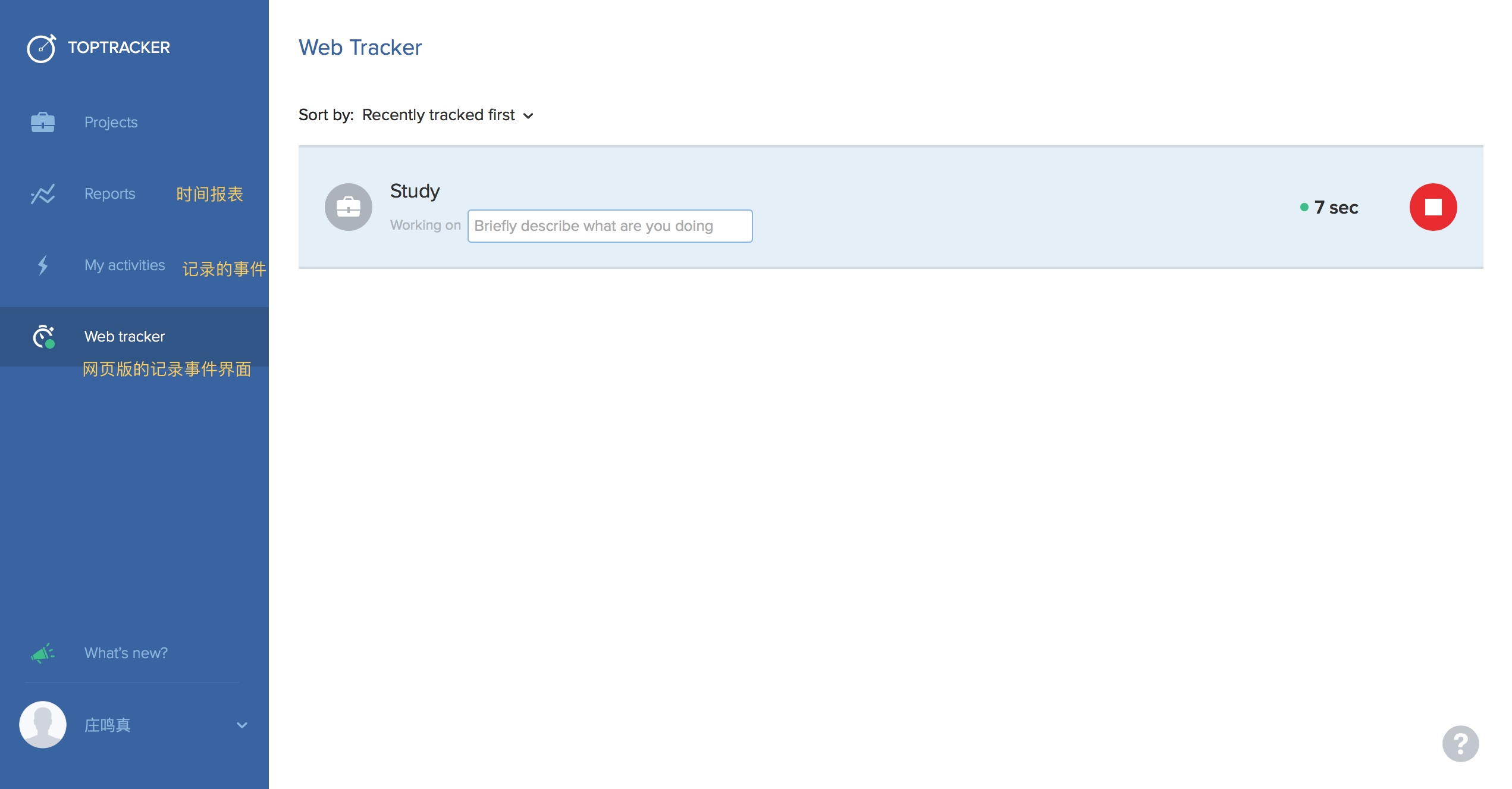Click the Study project briefcase icon
Image resolution: width=1512 pixels, height=789 pixels.
pyautogui.click(x=349, y=207)
